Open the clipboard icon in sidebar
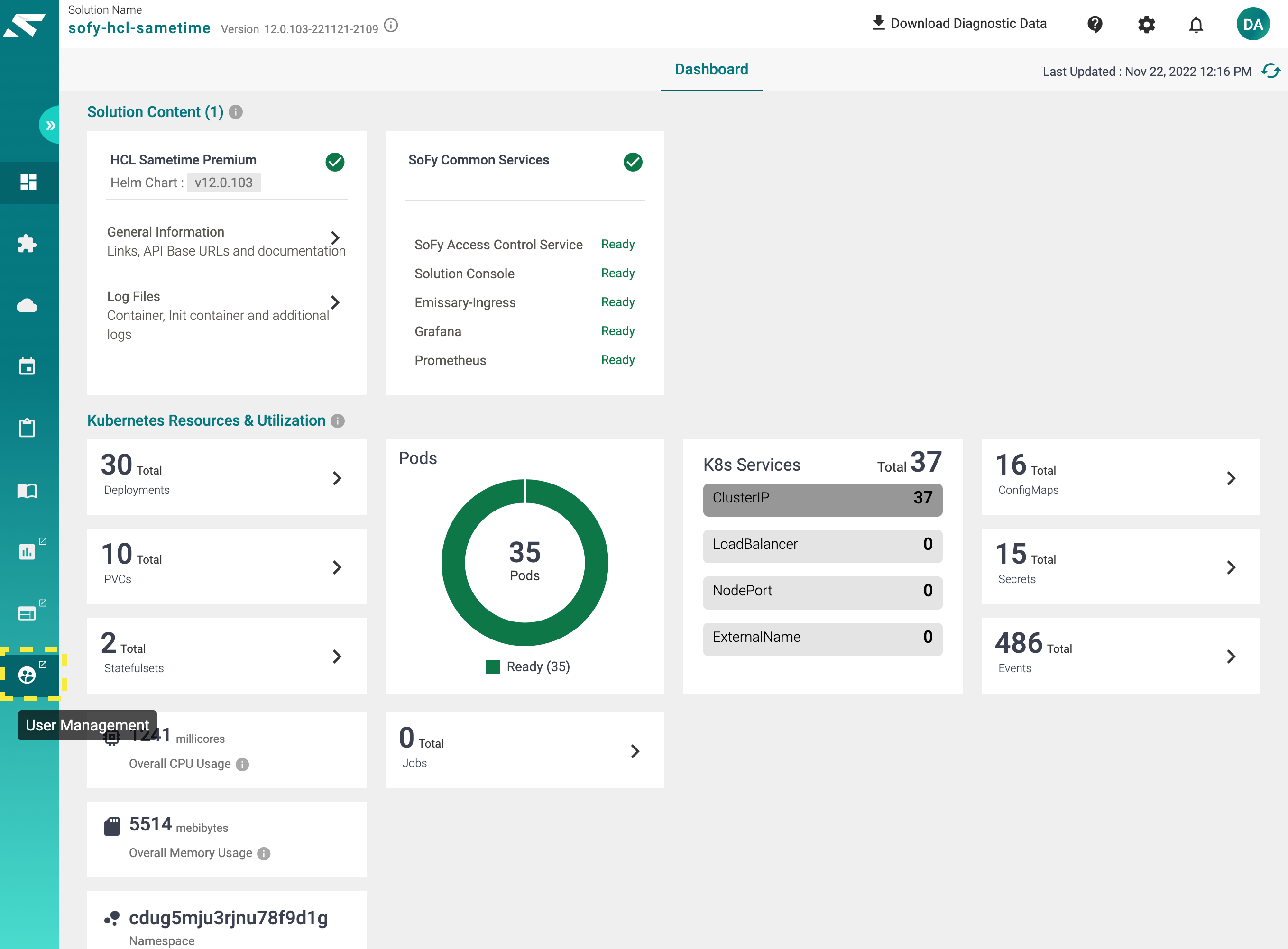This screenshot has width=1288, height=949. click(27, 428)
